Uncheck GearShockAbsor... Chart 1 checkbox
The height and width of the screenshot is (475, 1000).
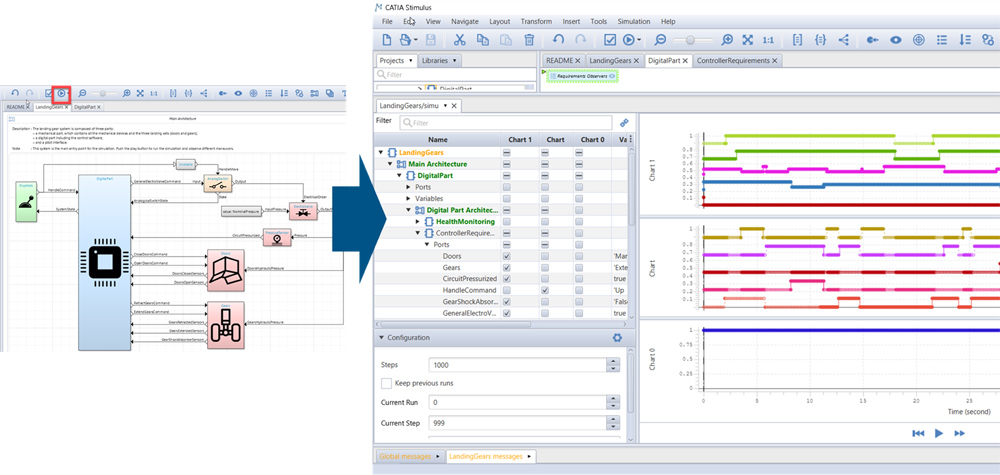(506, 302)
